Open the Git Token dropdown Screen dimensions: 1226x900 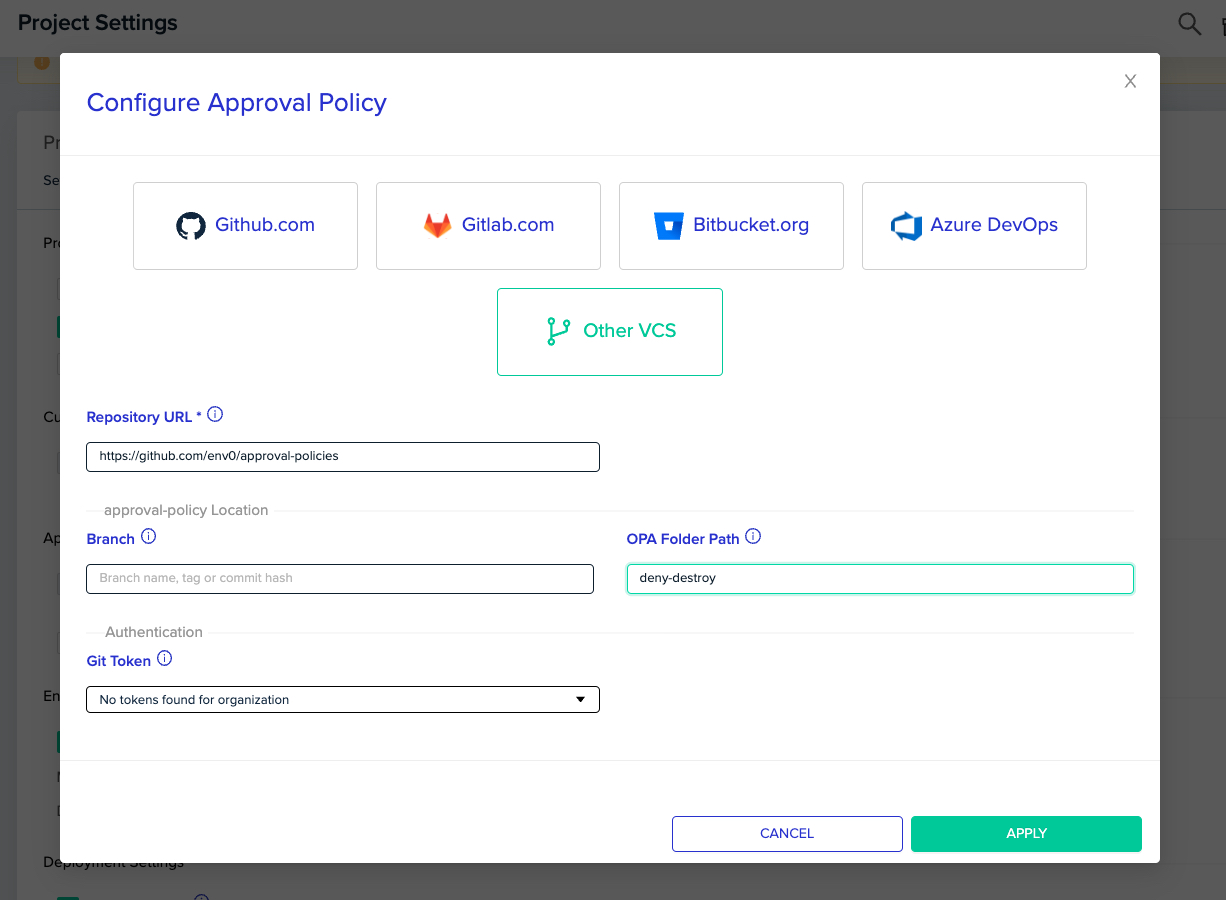pyautogui.click(x=343, y=700)
